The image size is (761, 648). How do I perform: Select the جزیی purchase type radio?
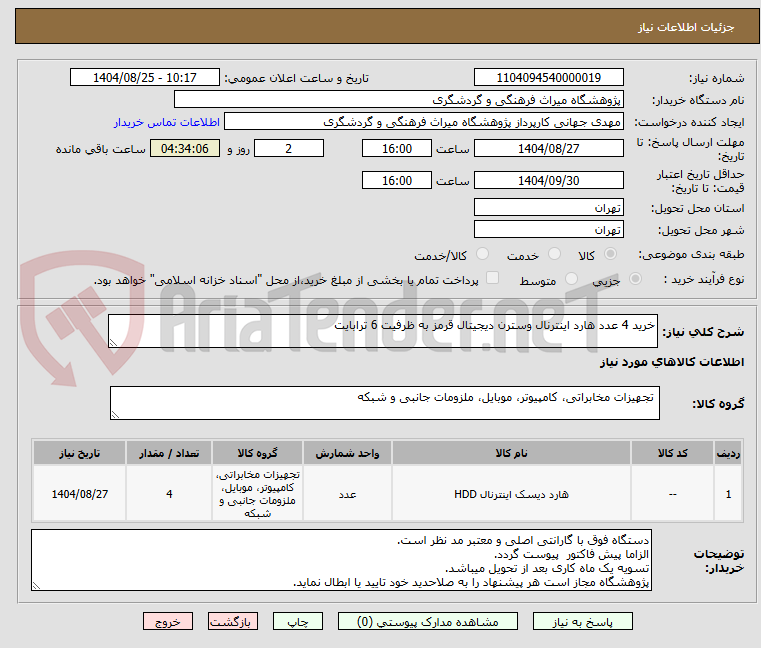pyautogui.click(x=635, y=279)
